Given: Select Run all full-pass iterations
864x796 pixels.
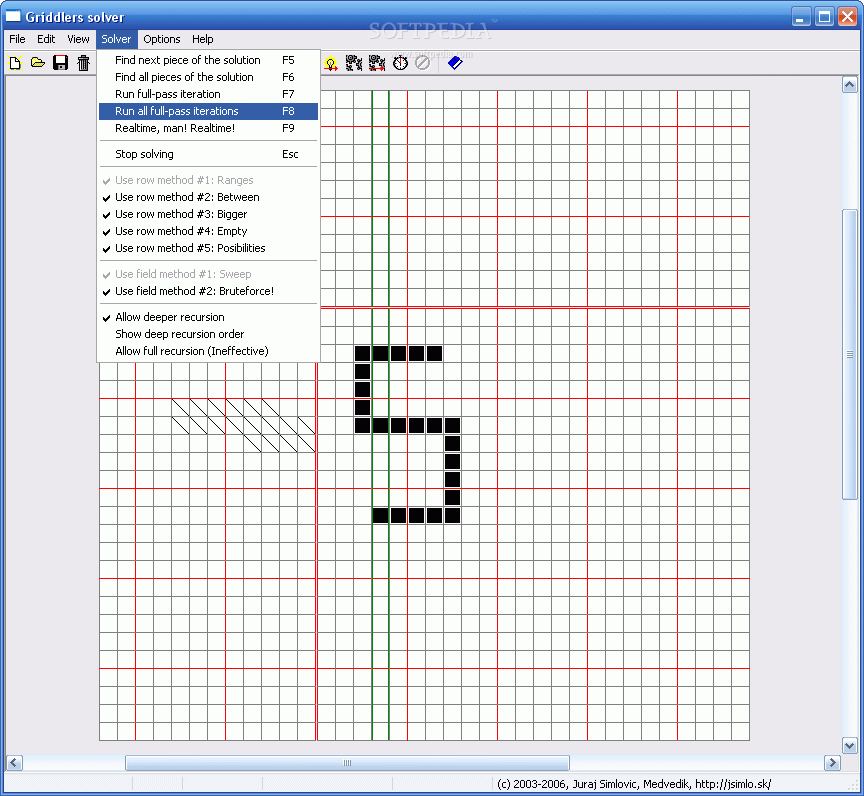Looking at the screenshot, I should 208,111.
